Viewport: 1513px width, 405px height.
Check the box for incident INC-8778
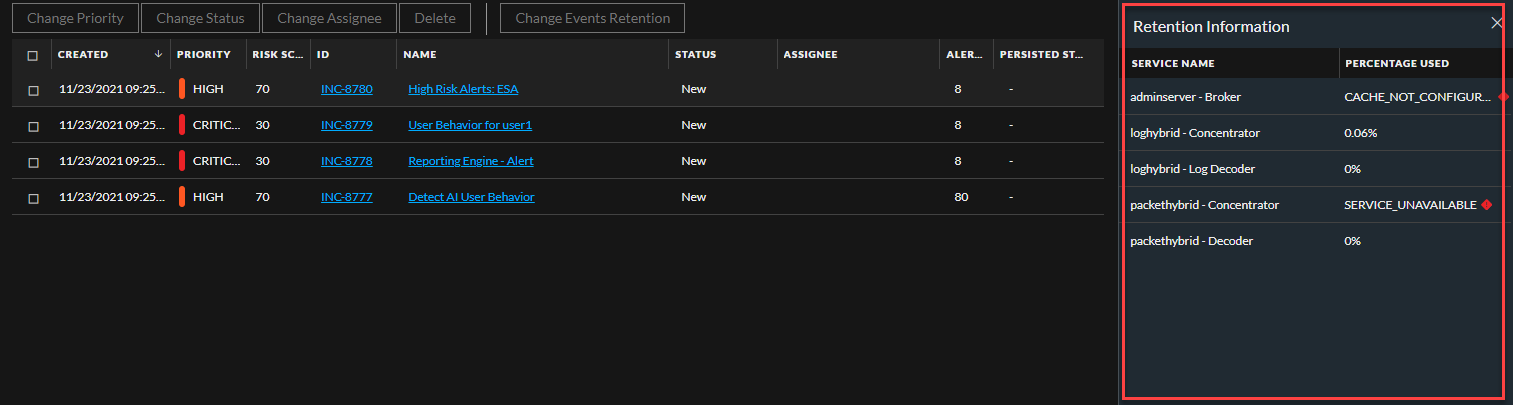[x=33, y=162]
